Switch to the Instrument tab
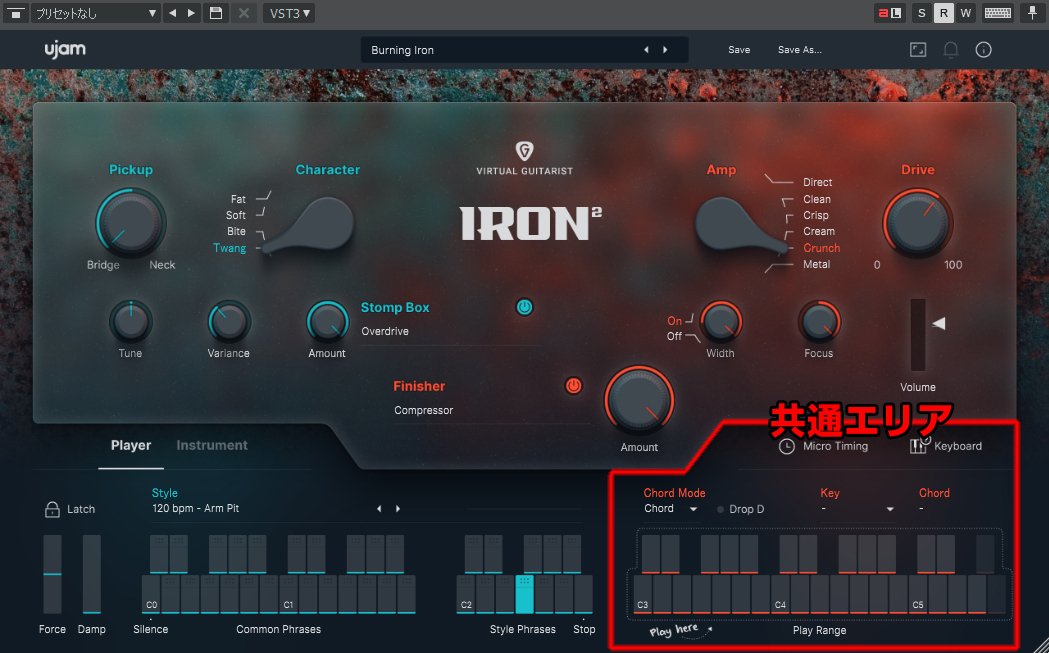Screen dimensions: 1049x653 point(211,445)
